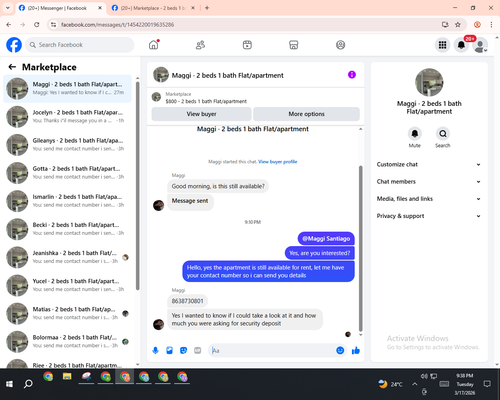Mute this chat with the bell icon
The height and width of the screenshot is (400, 500).
[415, 134]
